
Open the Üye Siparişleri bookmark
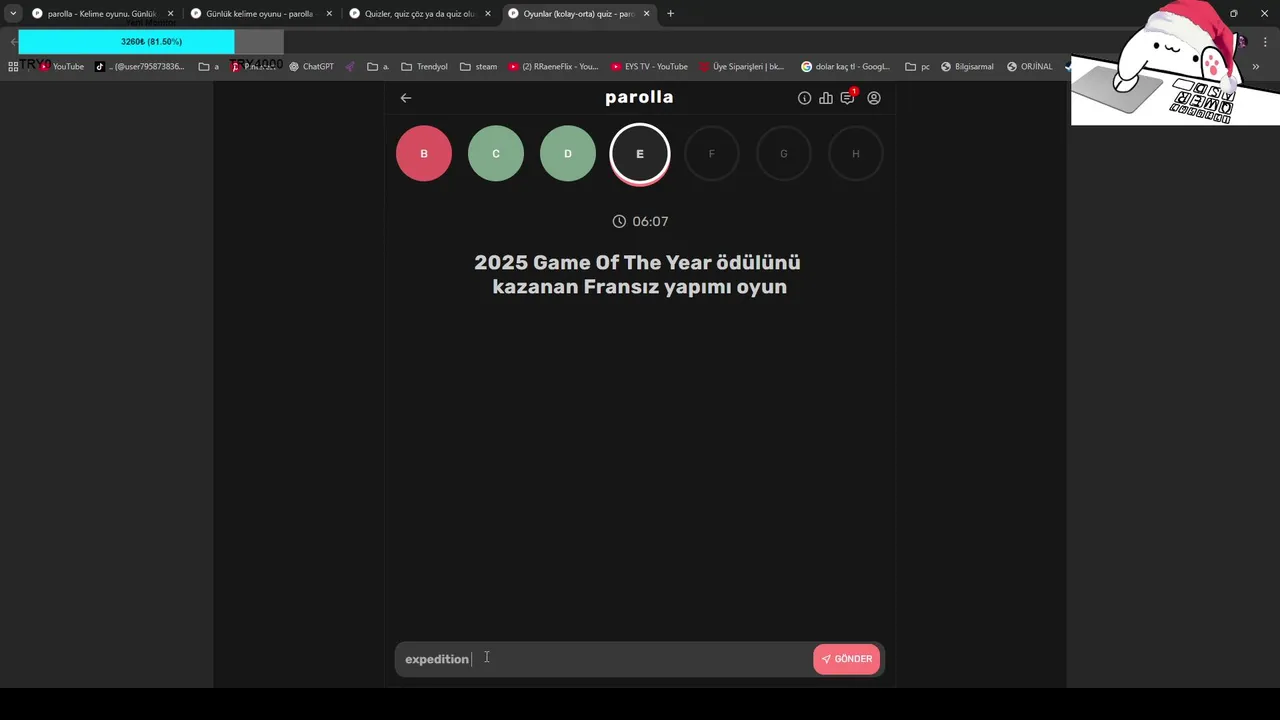742,66
